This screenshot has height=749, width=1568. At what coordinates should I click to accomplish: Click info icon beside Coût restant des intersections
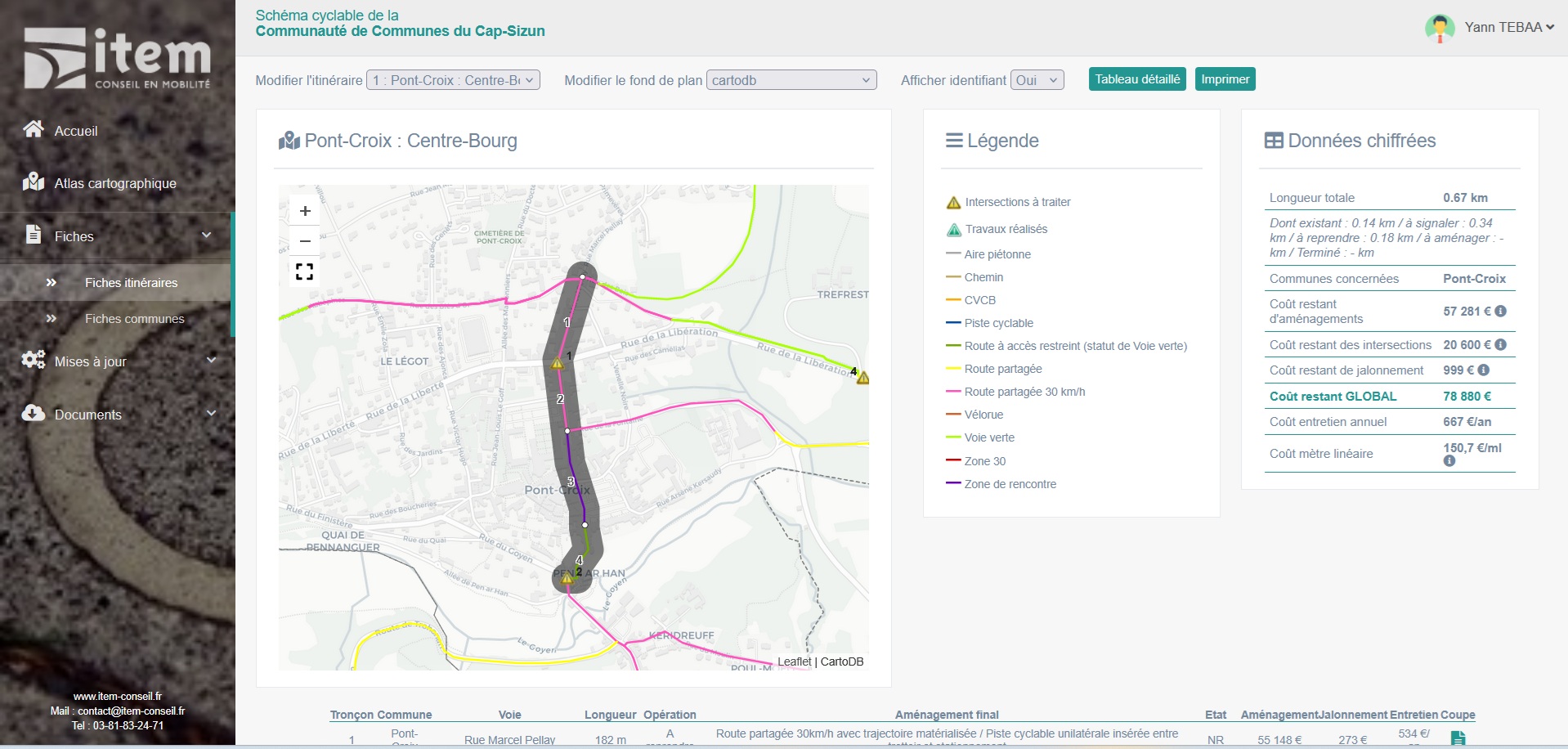[x=1500, y=345]
